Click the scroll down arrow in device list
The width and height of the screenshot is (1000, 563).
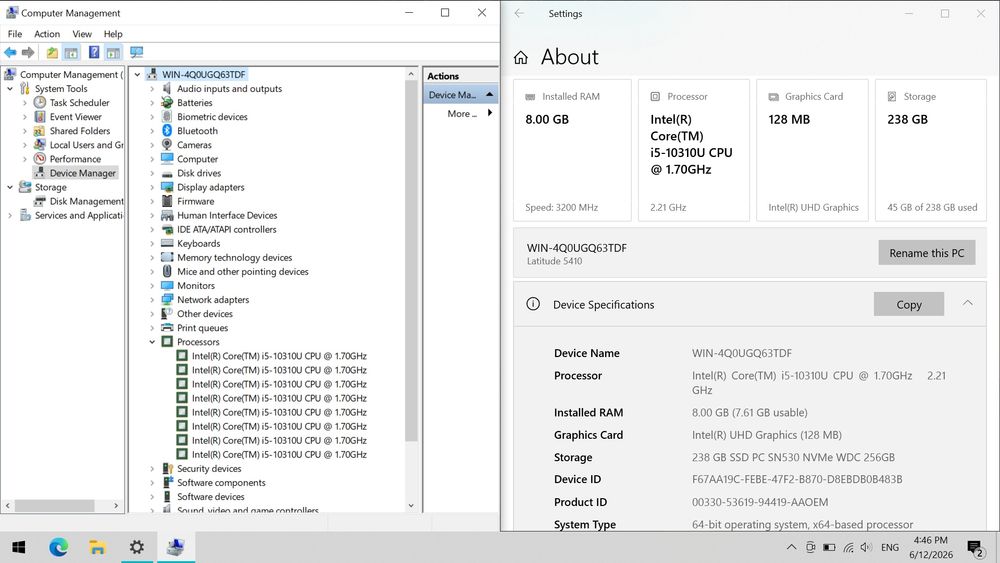tap(411, 505)
